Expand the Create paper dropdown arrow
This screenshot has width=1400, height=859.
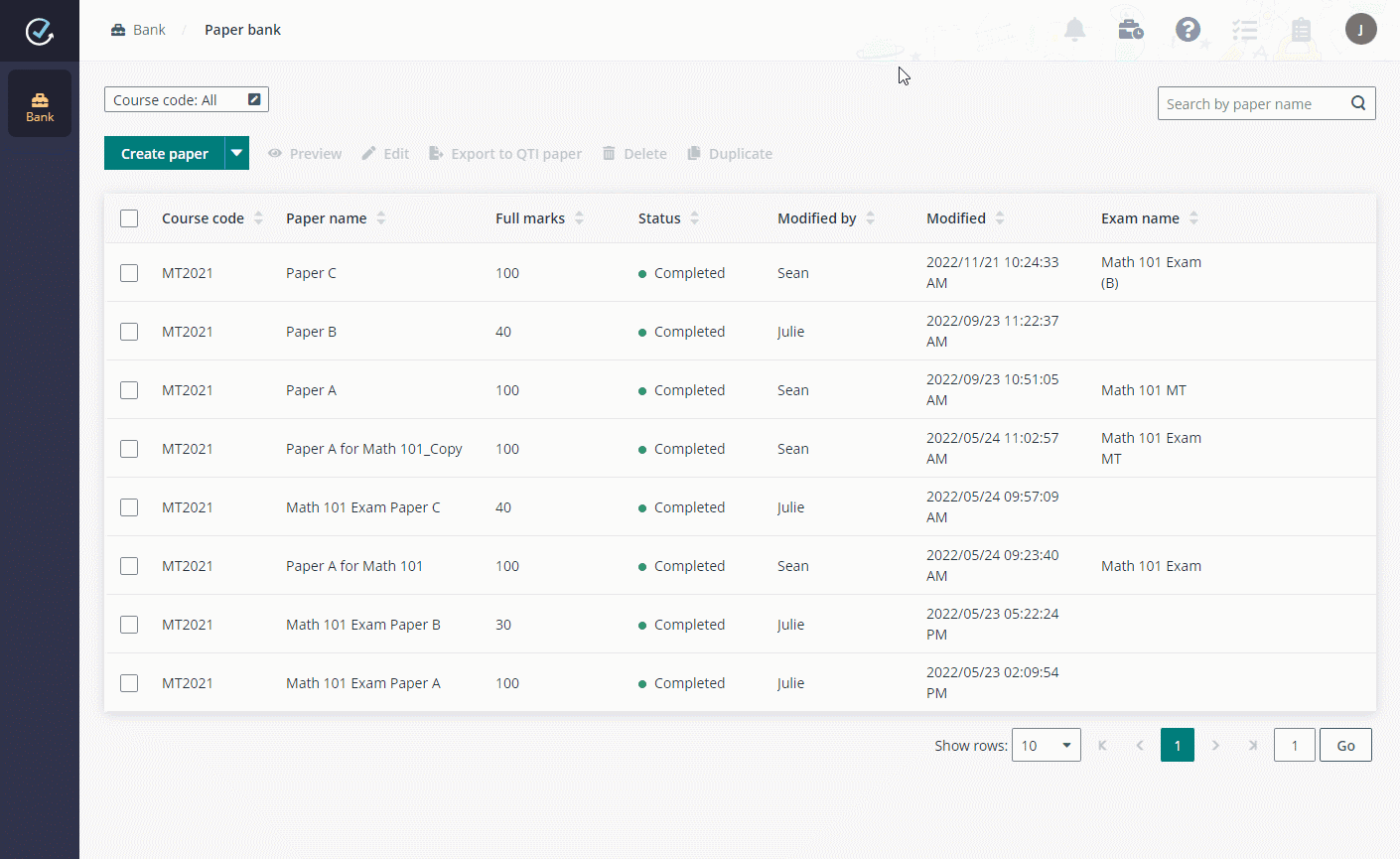coord(236,153)
